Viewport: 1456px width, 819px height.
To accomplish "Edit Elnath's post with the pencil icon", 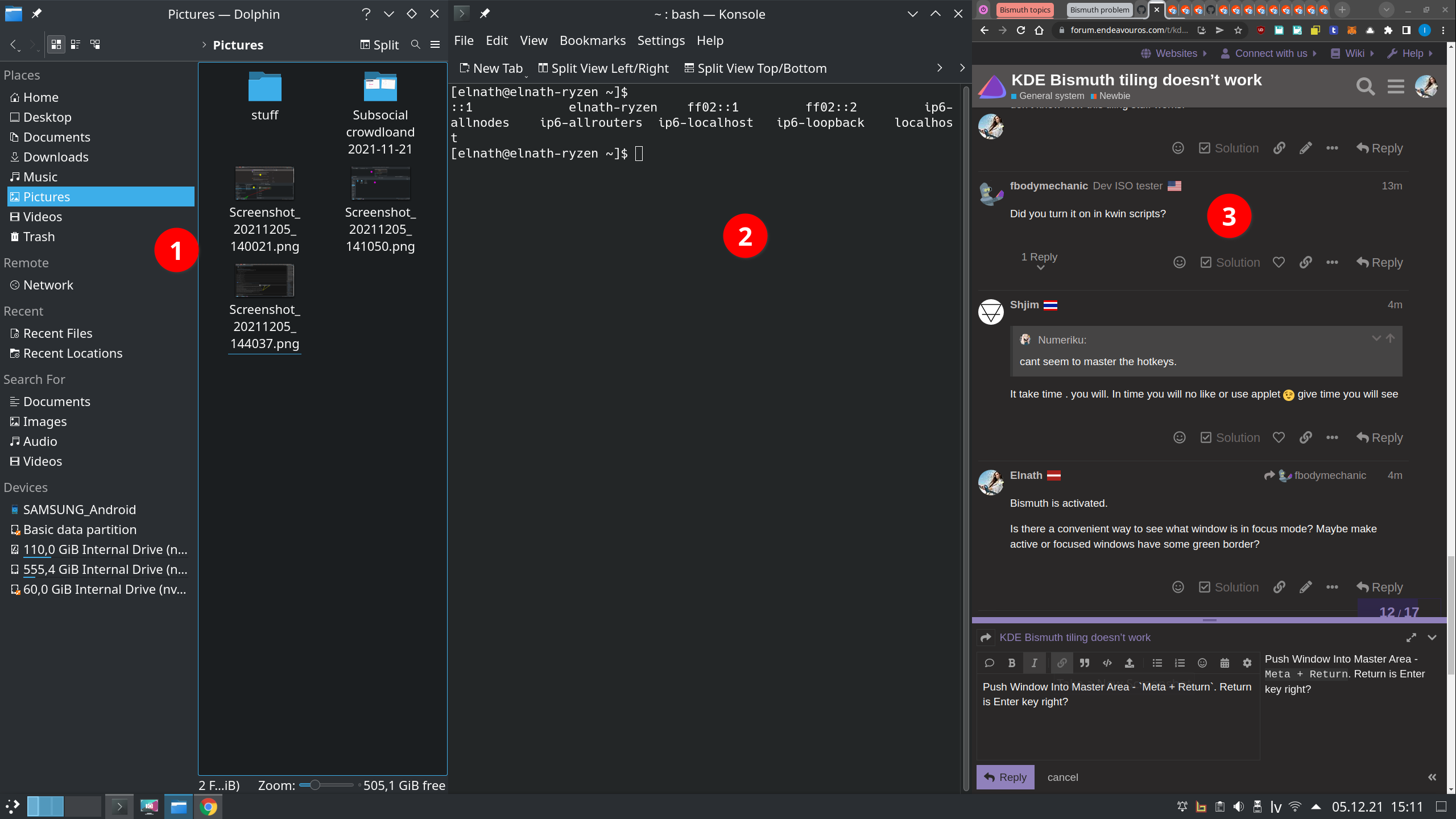I will click(1305, 587).
